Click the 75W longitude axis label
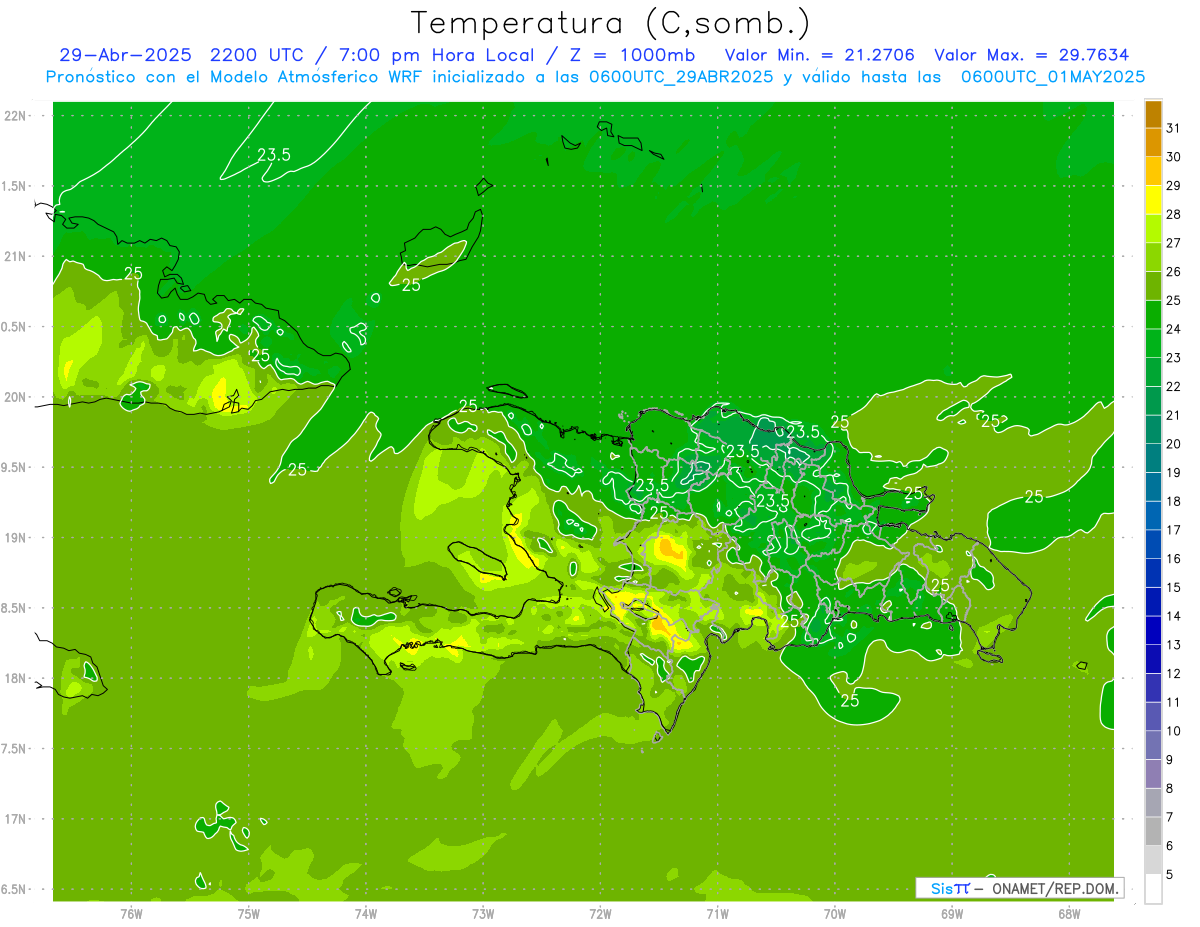Screen dimensions: 1200x927 pyautogui.click(x=249, y=914)
